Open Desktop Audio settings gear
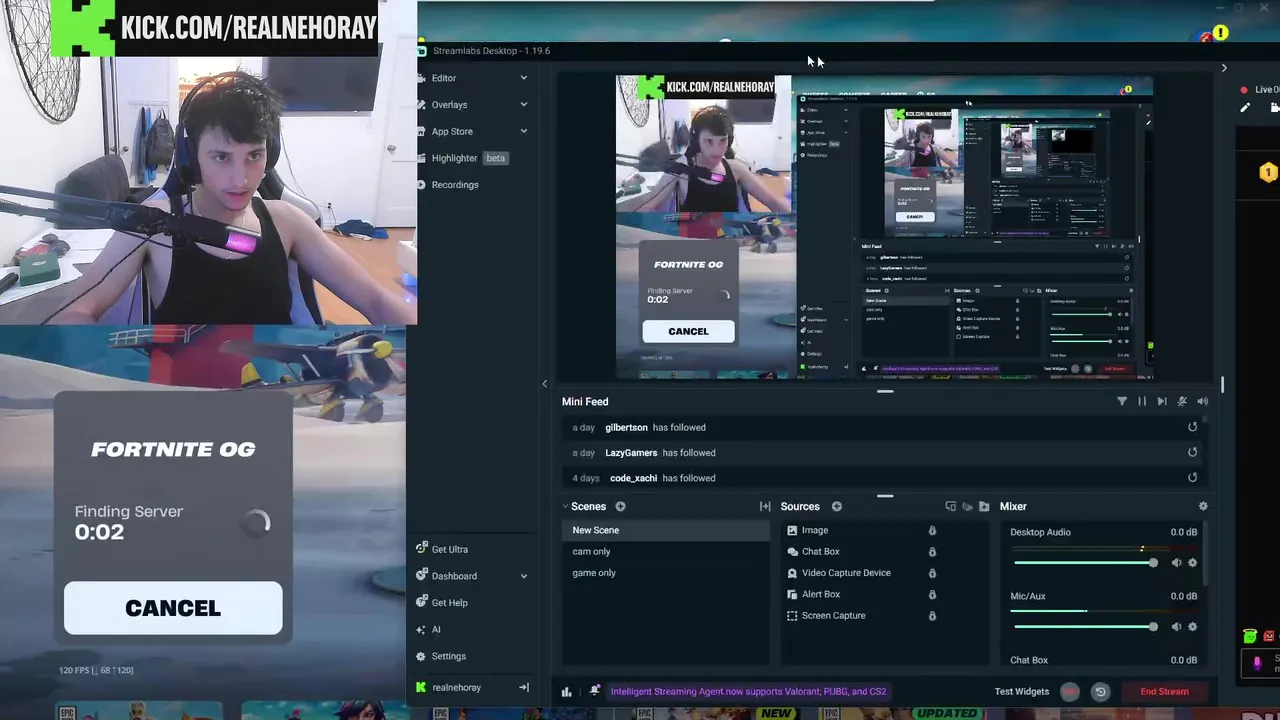Viewport: 1280px width, 720px height. tap(1192, 563)
